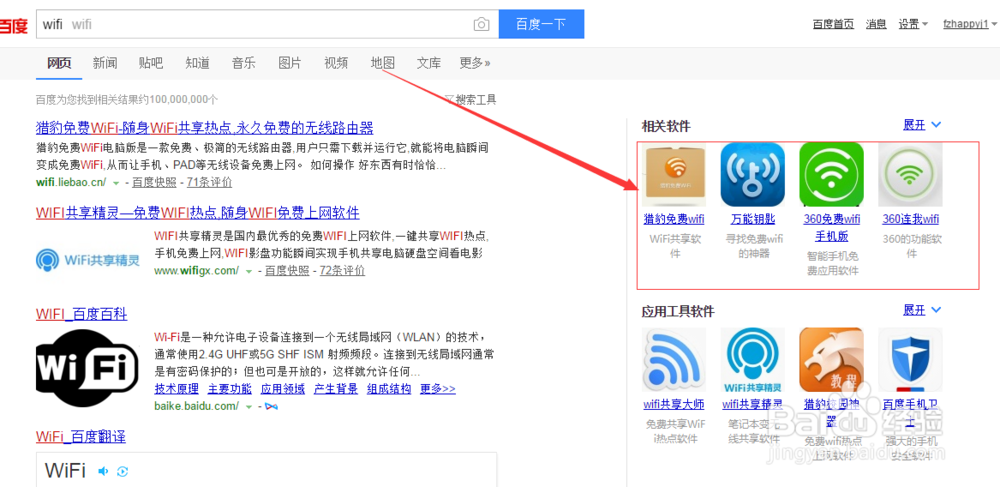Open the WIFI共享精灵—免费WIFI热点 result title

point(198,212)
